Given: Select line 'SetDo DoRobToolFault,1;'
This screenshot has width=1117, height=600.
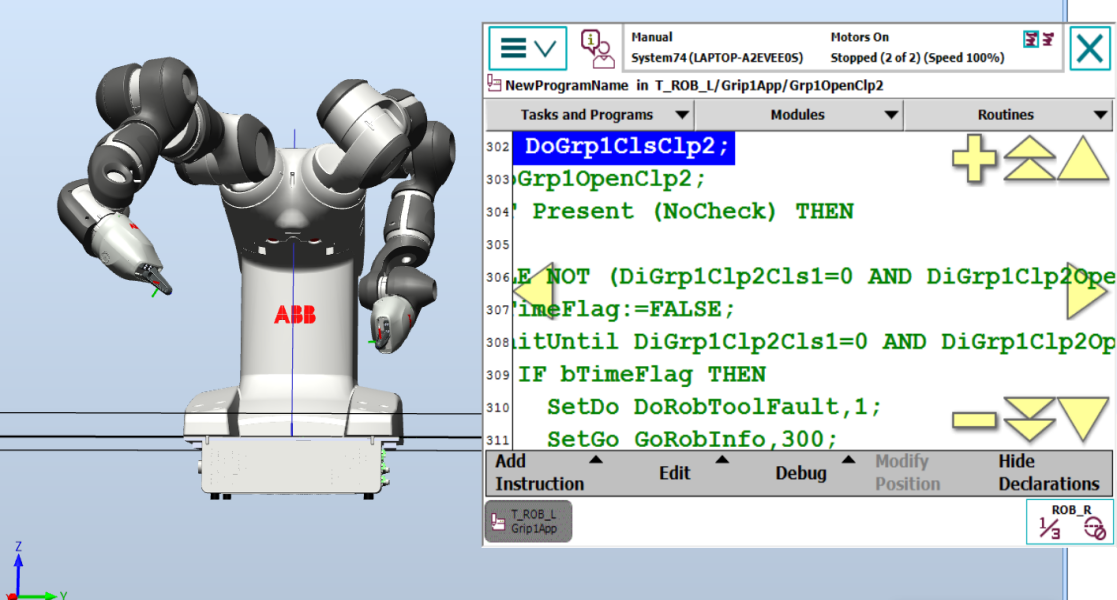Looking at the screenshot, I should [x=715, y=407].
